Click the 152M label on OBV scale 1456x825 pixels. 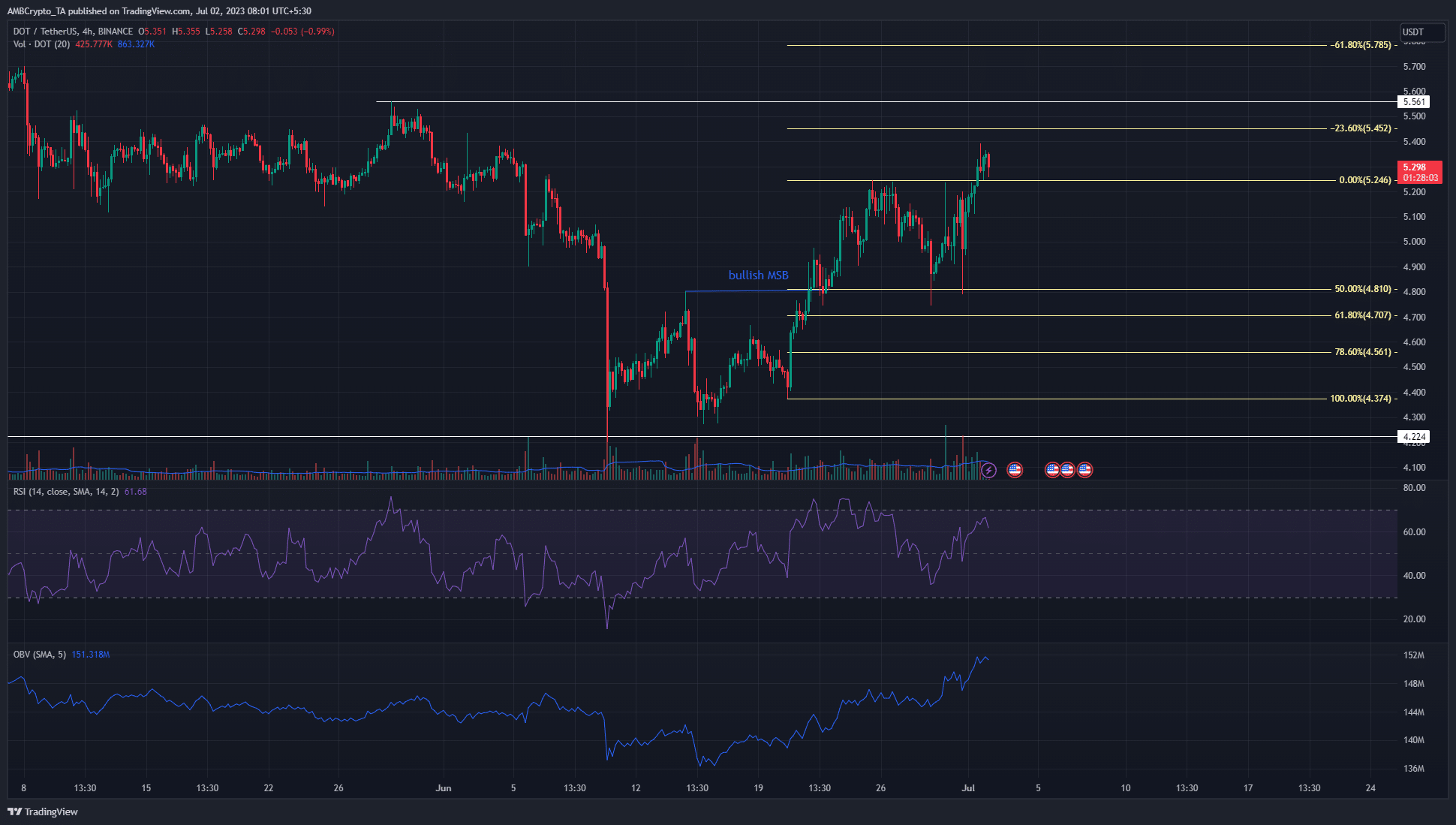[1414, 655]
